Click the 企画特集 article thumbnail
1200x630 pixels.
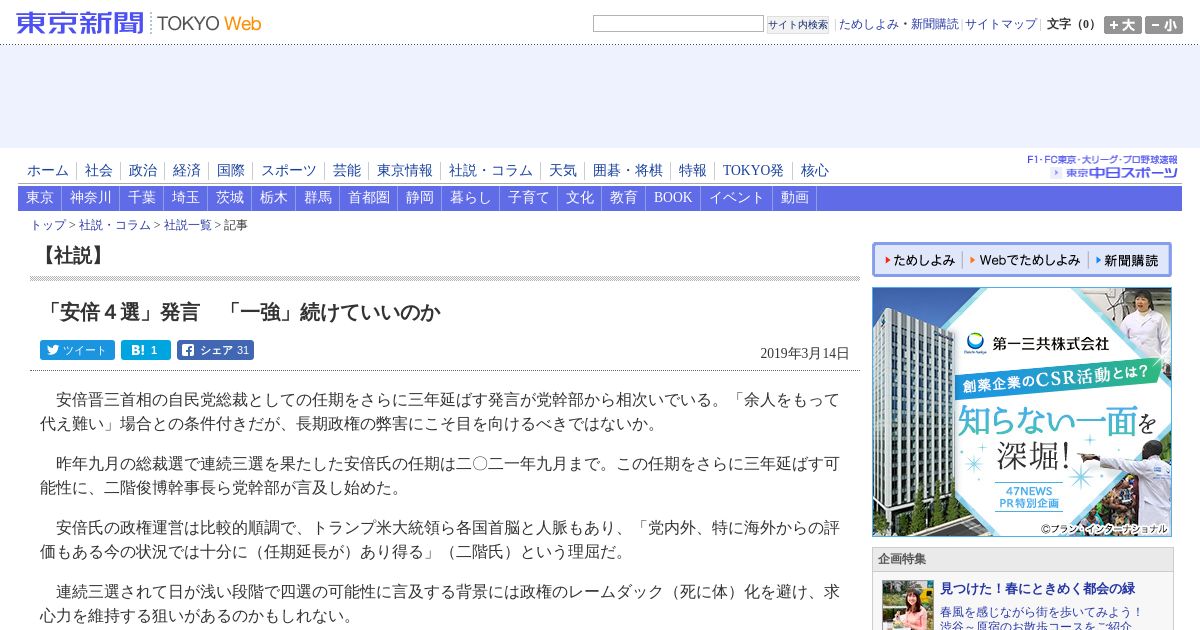(907, 605)
